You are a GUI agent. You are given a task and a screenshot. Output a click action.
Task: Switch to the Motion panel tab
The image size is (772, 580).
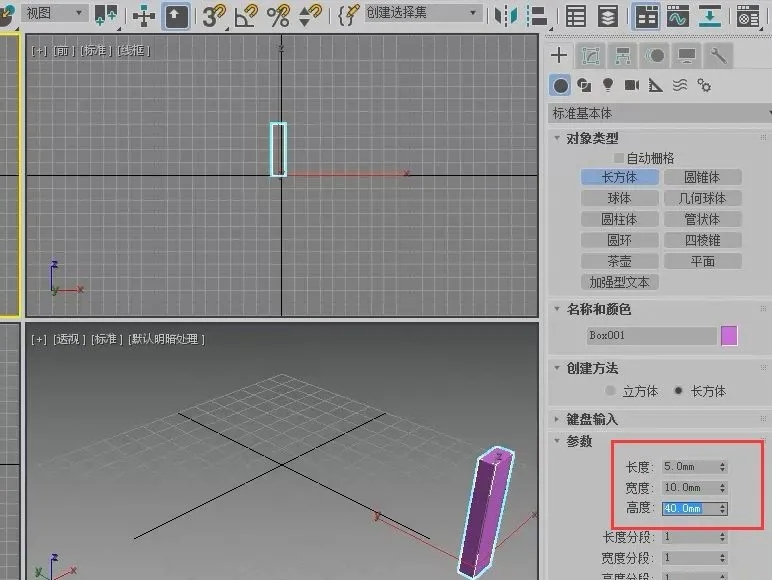(x=655, y=56)
